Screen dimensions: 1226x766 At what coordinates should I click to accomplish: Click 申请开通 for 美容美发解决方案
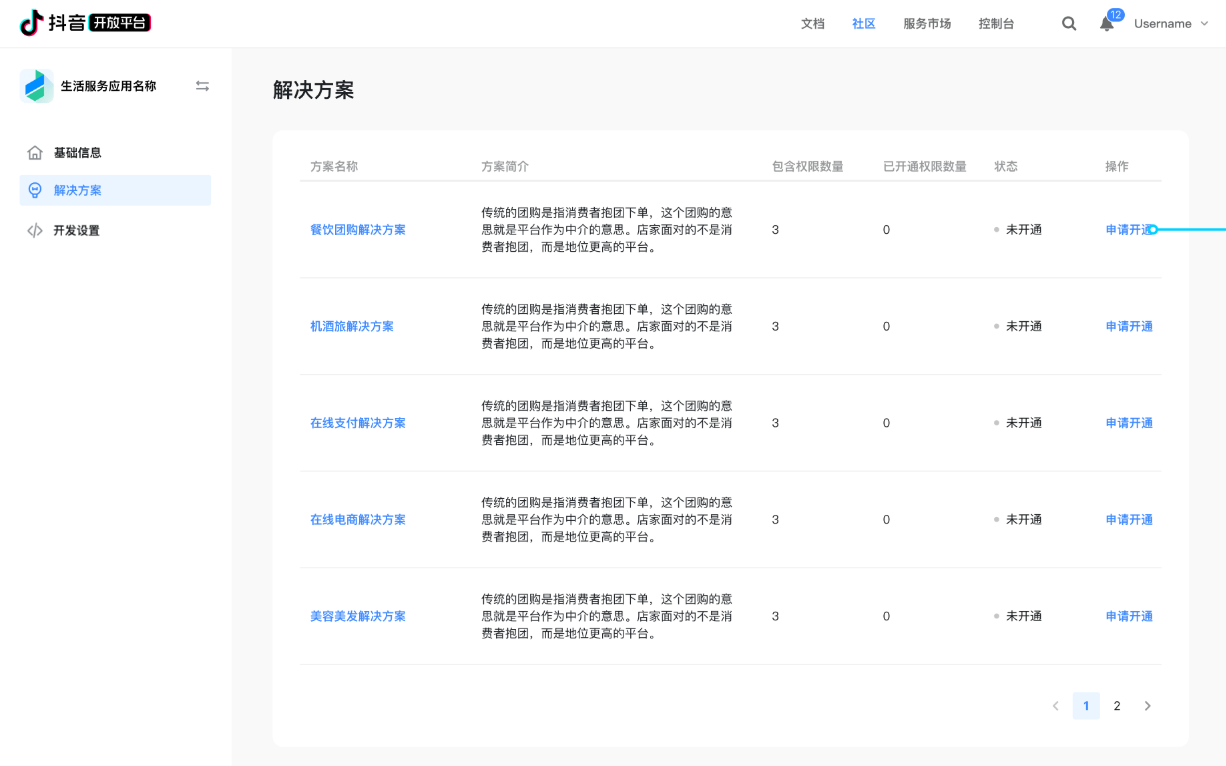[x=1129, y=615]
